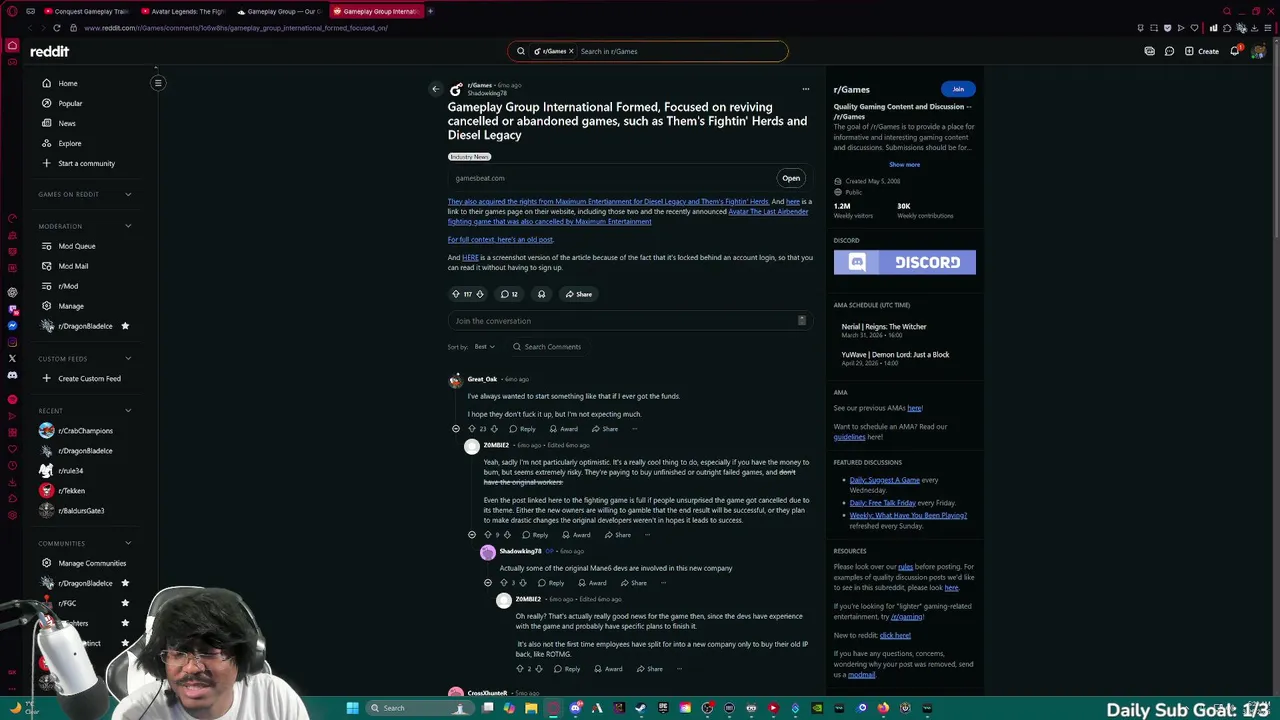Open Discord in Opera sidebar

coord(12,375)
